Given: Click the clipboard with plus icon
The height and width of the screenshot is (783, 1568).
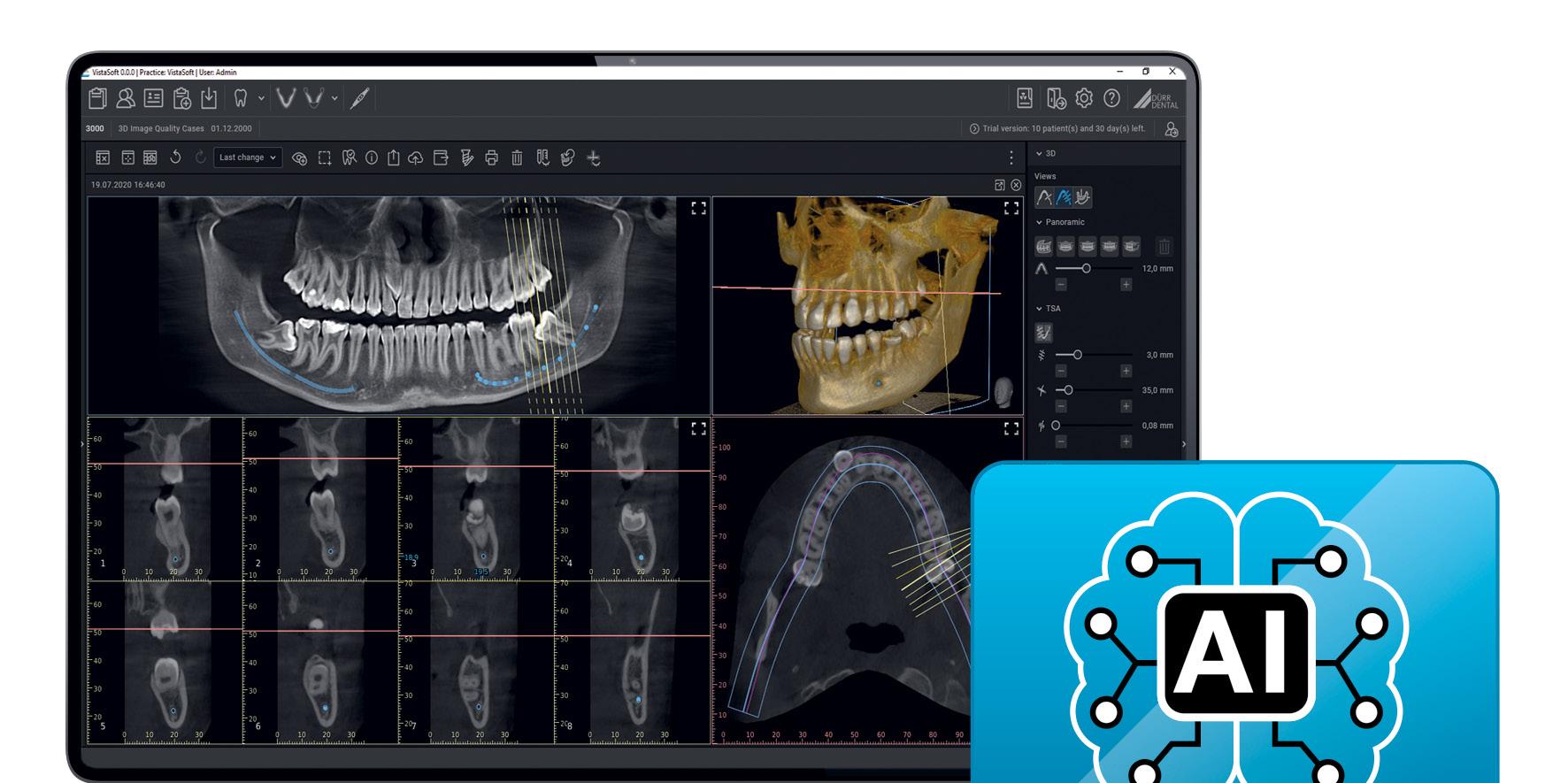Looking at the screenshot, I should 182,98.
